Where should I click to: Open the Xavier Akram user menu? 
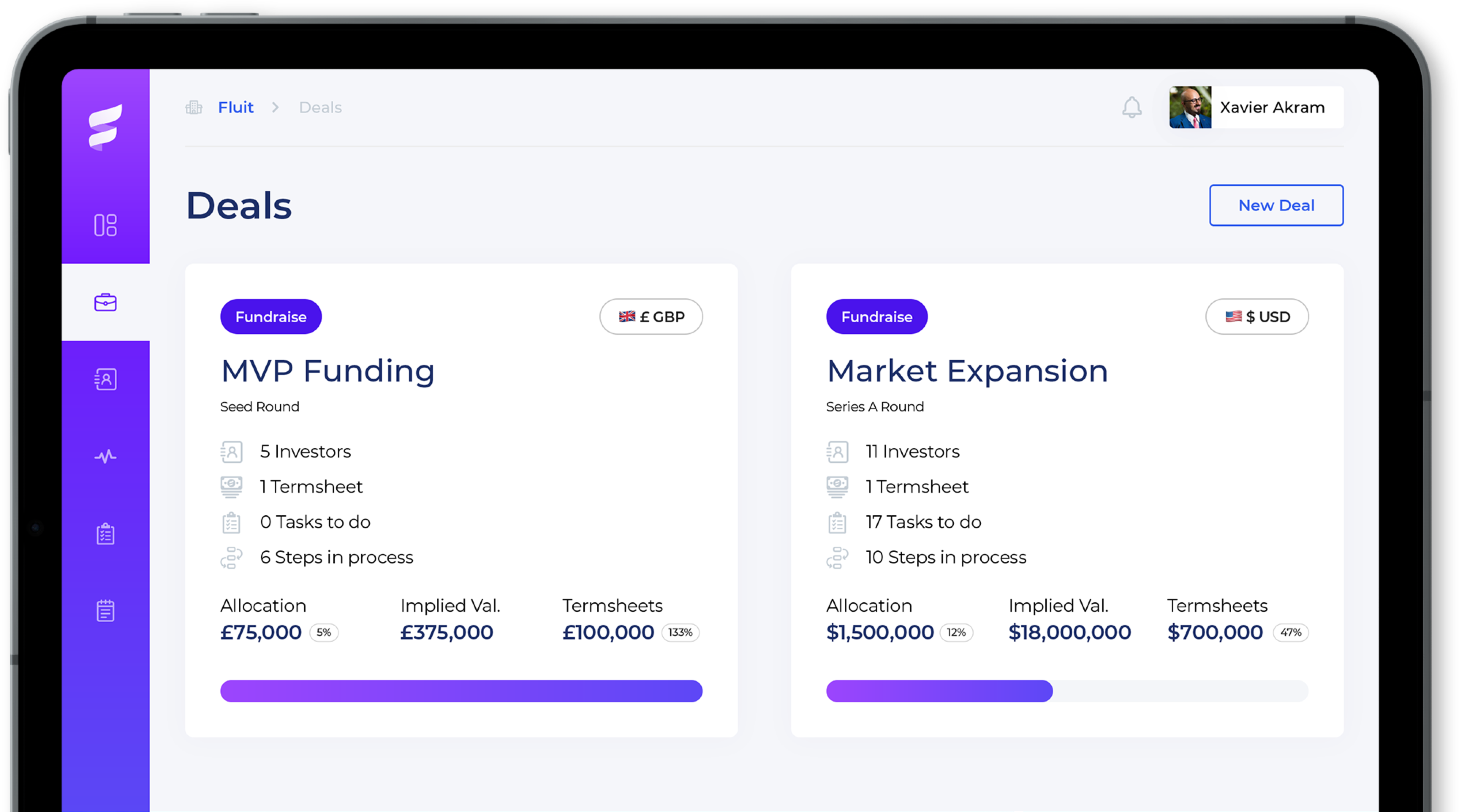click(1256, 107)
